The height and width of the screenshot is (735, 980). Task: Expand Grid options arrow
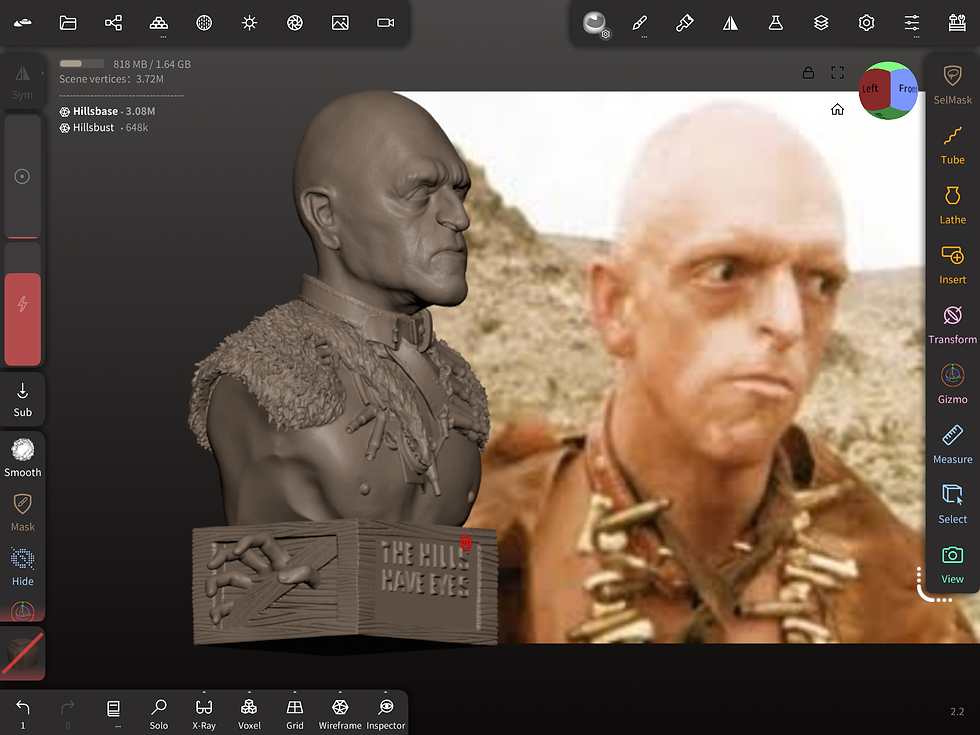point(294,692)
